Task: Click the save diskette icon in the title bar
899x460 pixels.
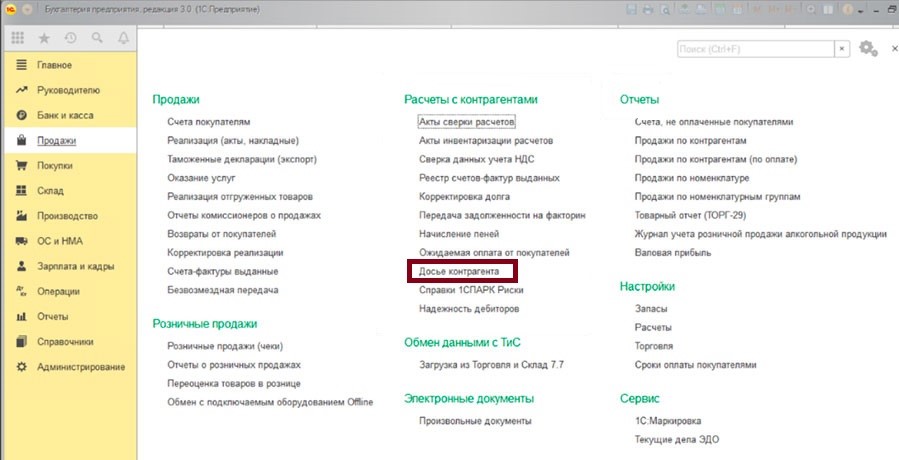Action: [x=632, y=8]
